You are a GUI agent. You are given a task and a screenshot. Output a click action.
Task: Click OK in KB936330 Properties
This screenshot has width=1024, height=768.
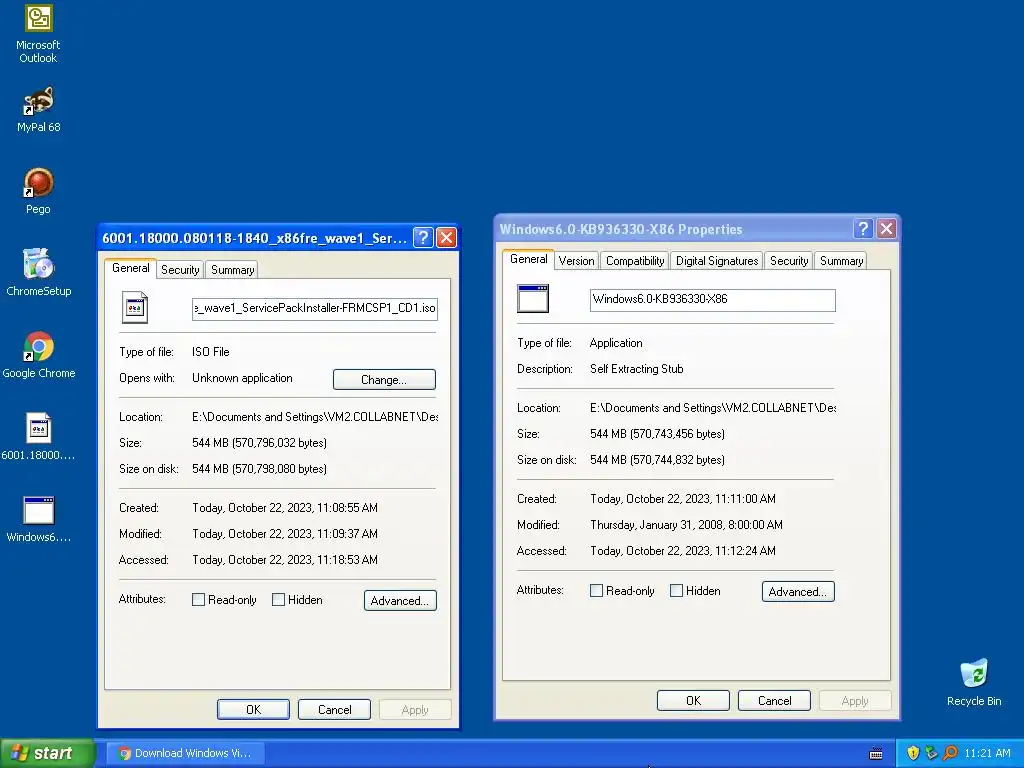(693, 700)
